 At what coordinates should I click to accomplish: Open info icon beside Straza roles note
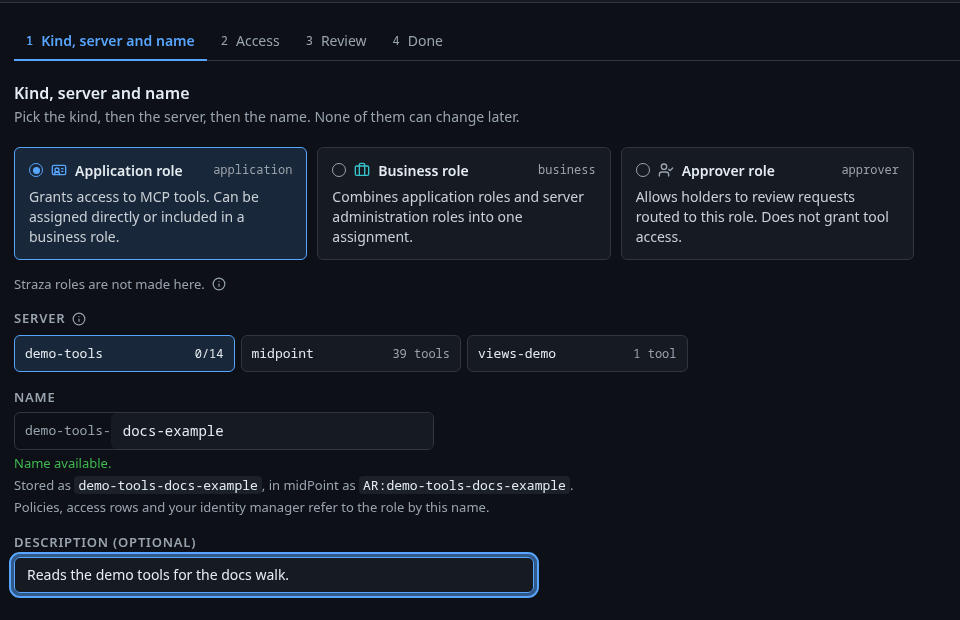click(219, 284)
